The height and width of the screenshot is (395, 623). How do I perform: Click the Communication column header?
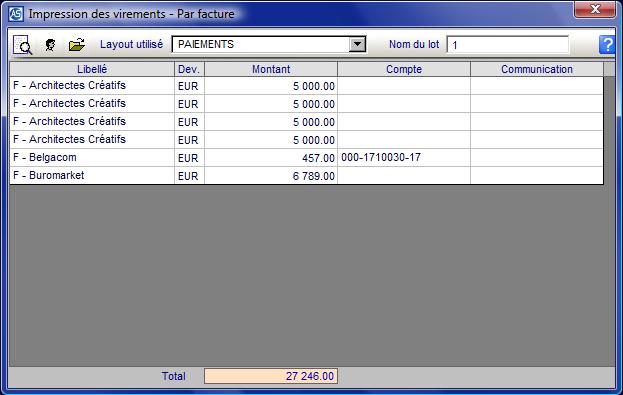pyautogui.click(x=537, y=69)
